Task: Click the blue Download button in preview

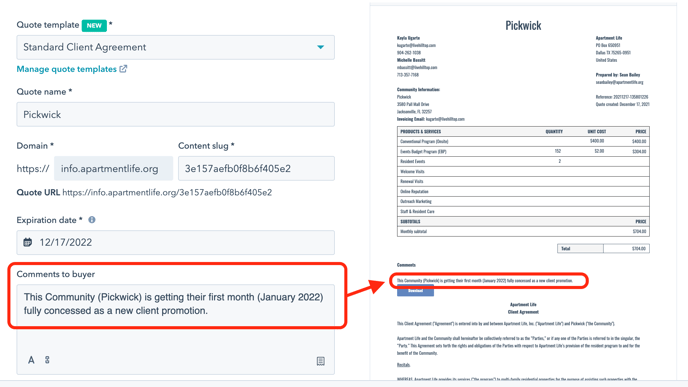Action: pos(416,291)
